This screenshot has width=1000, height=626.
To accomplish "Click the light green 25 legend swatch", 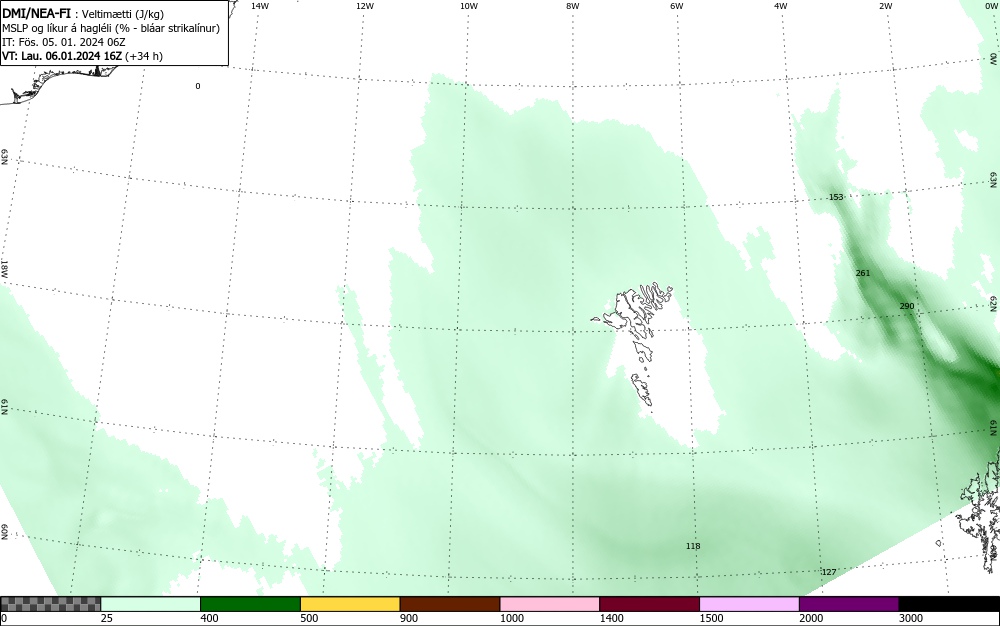I will coord(151,604).
